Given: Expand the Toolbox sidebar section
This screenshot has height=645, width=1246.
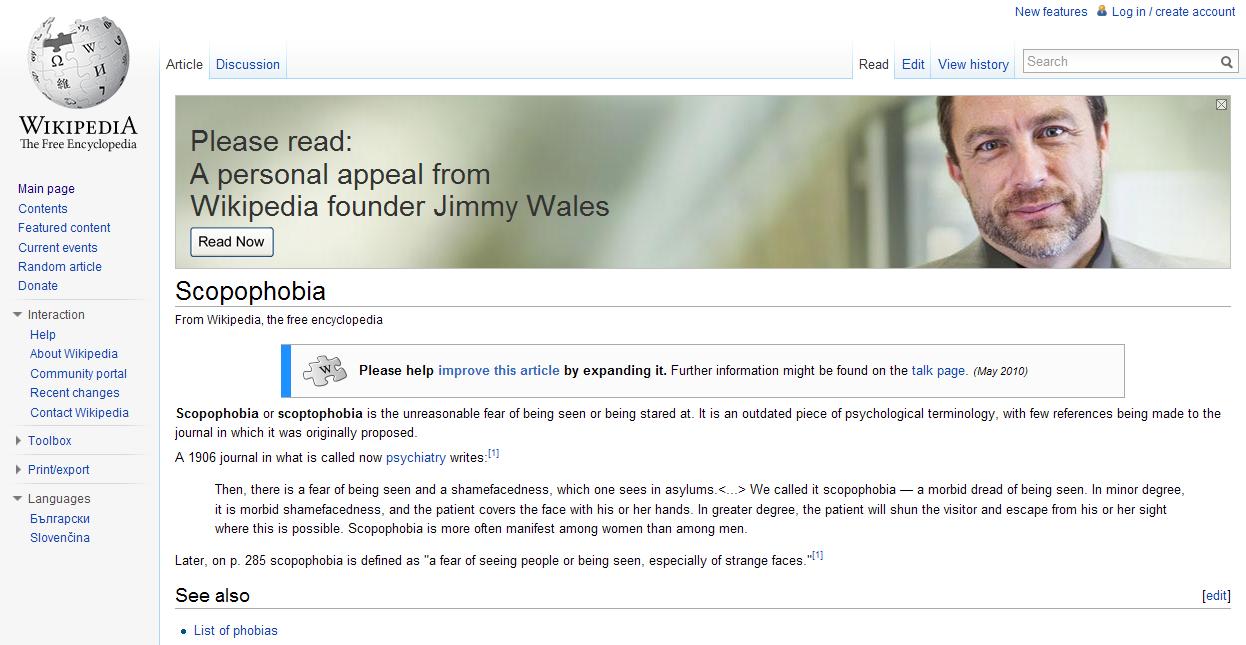Looking at the screenshot, I should click(18, 441).
